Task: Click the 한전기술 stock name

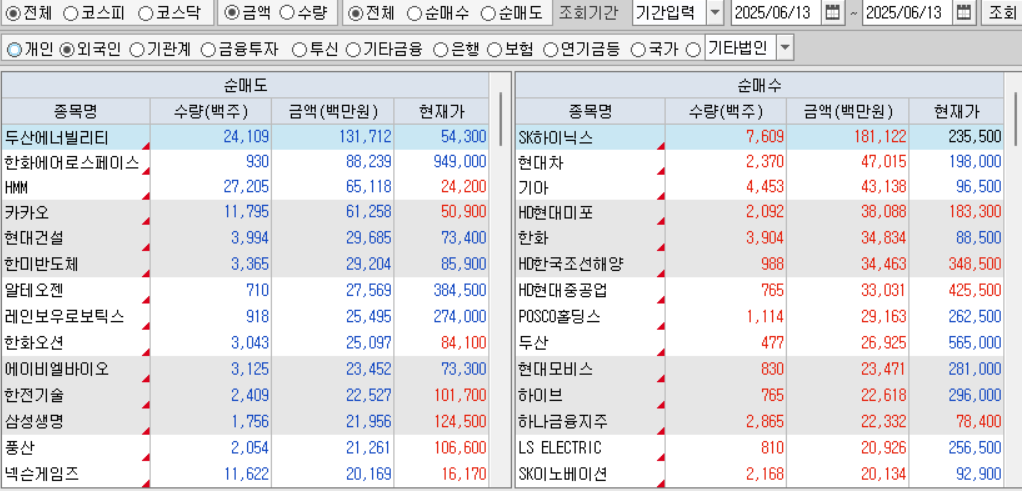Action: (x=34, y=395)
